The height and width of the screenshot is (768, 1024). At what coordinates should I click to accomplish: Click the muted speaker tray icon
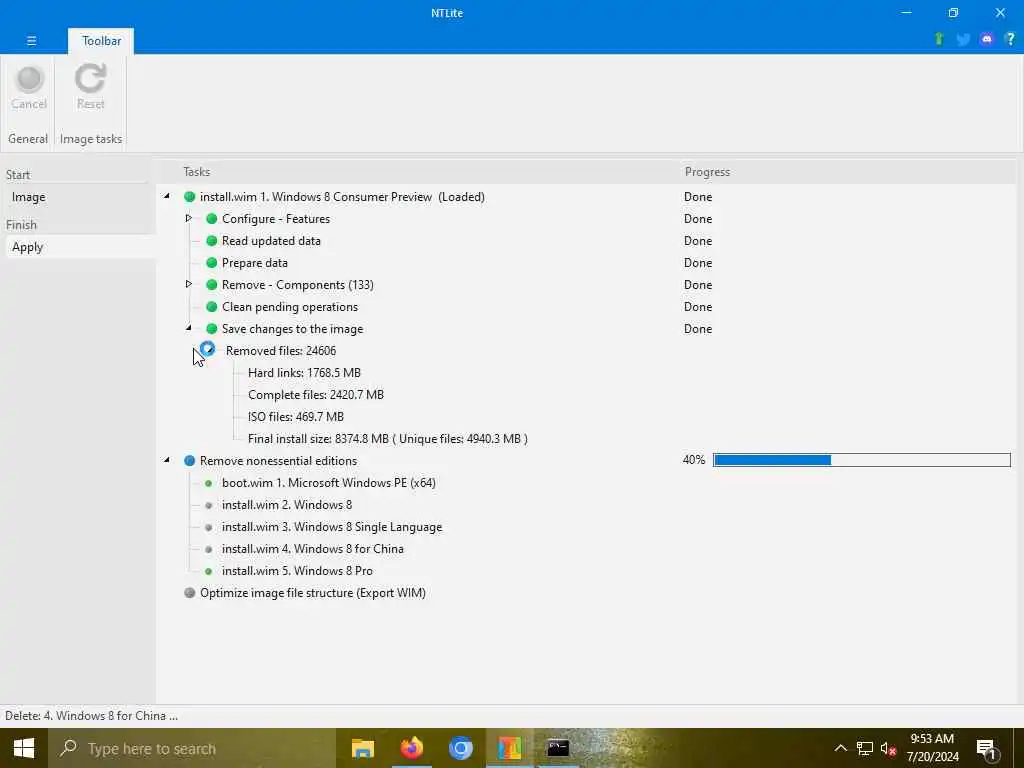click(888, 748)
